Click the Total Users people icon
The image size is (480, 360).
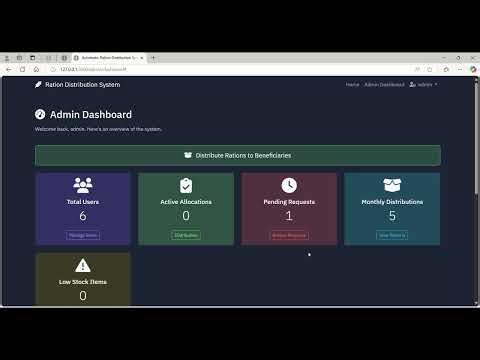pos(83,185)
